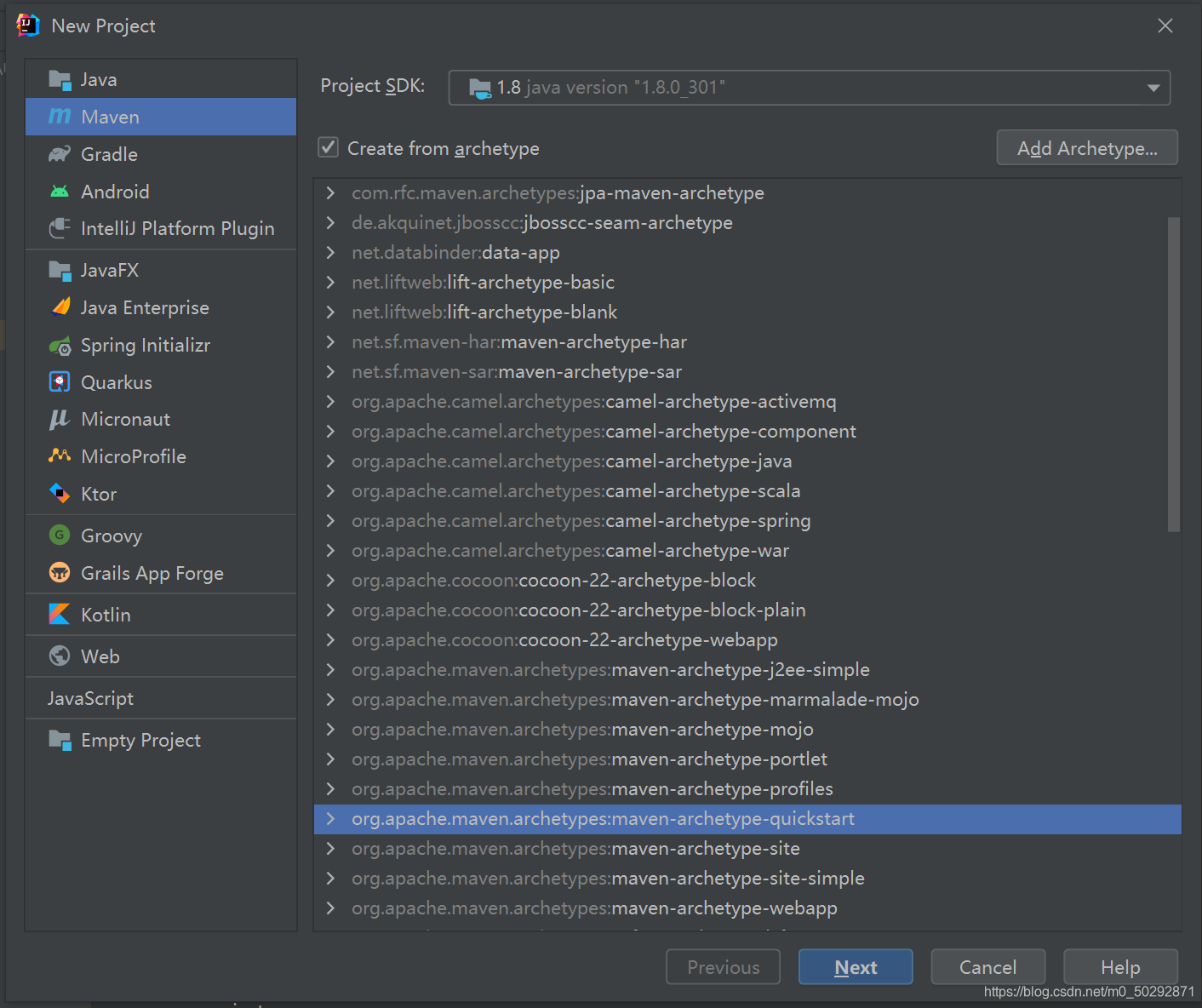Image resolution: width=1202 pixels, height=1008 pixels.
Task: Expand the camel-archetype-activemq node
Action: click(x=331, y=402)
